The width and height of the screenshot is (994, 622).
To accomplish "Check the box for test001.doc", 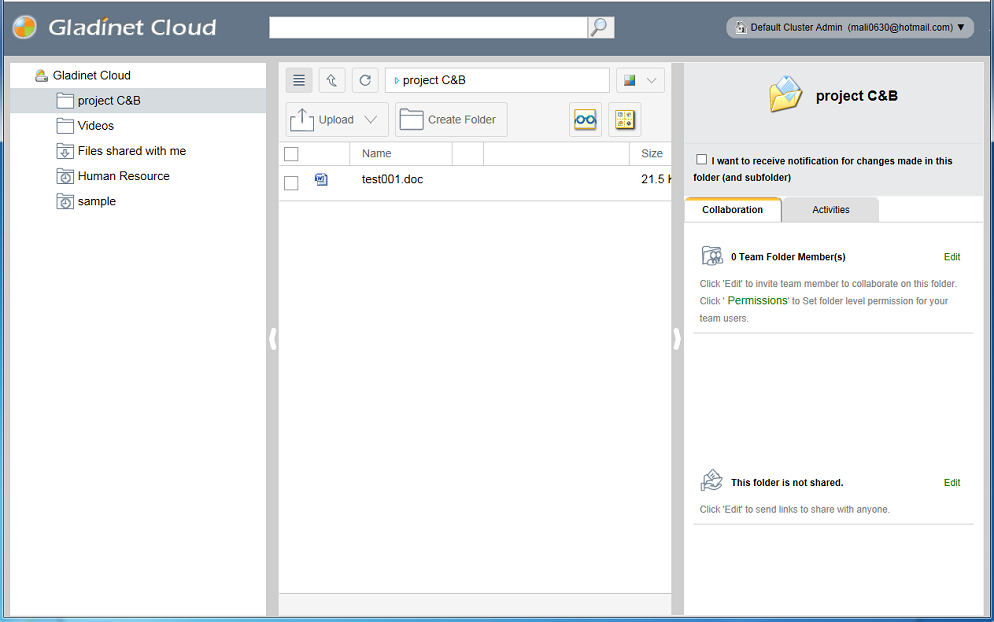I will coord(291,183).
